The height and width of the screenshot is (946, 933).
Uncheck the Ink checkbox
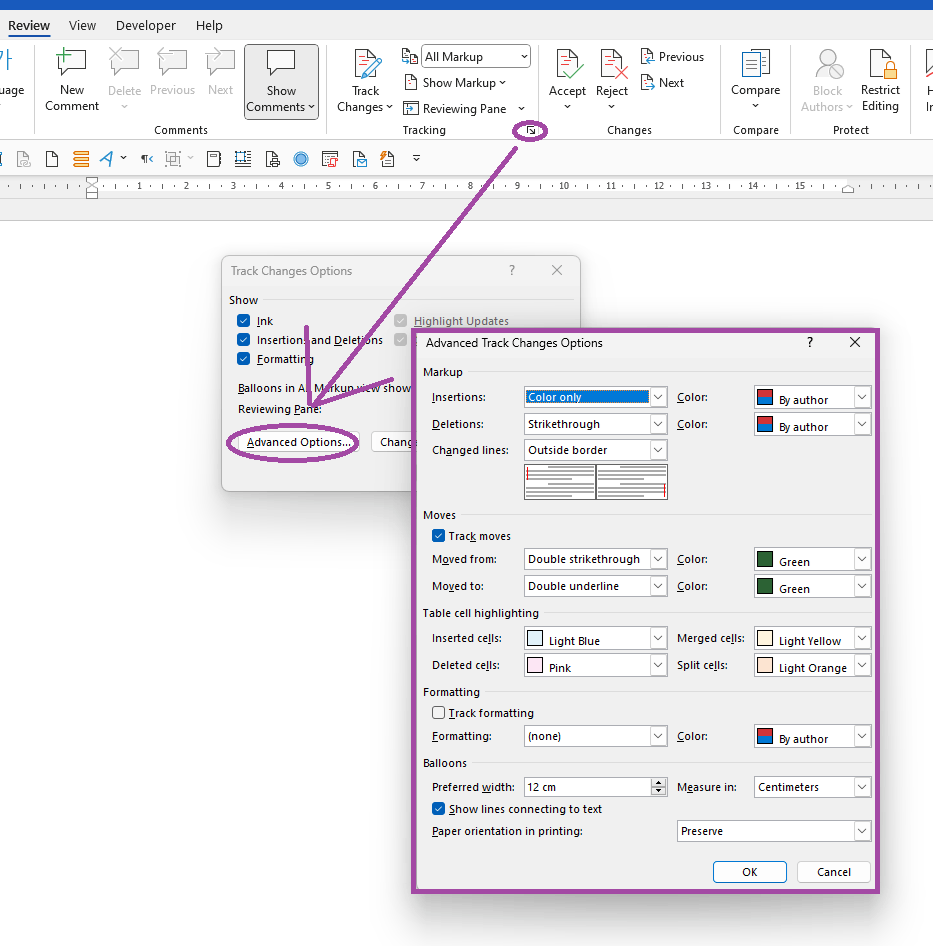pos(243,320)
